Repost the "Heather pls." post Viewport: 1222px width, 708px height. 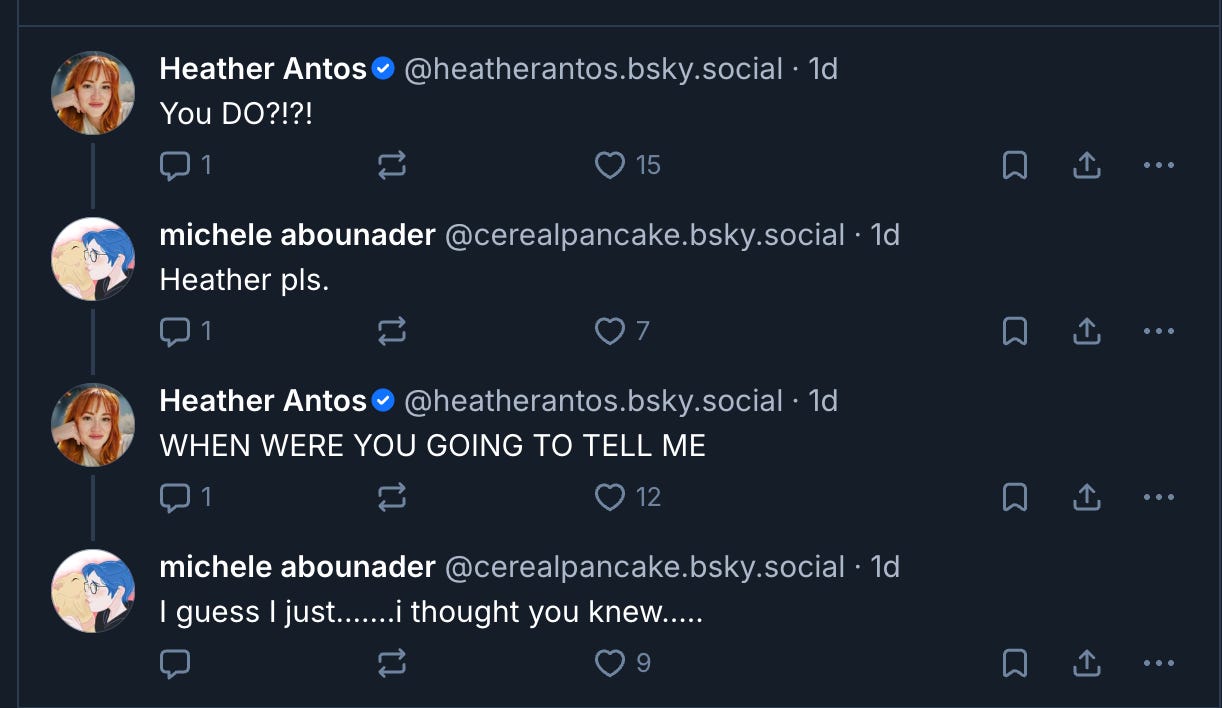pos(392,331)
